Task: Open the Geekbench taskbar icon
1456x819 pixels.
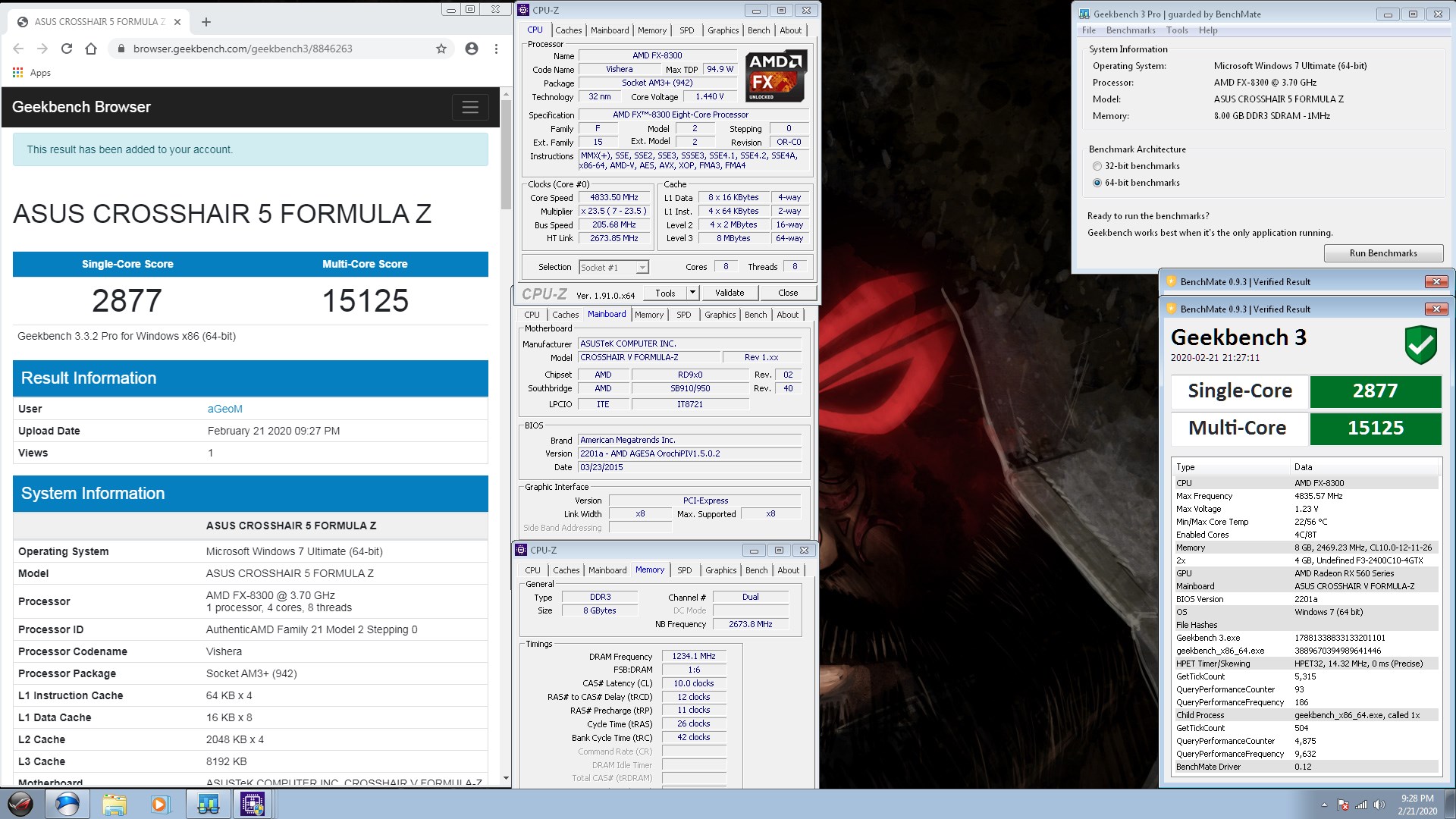Action: (x=208, y=804)
